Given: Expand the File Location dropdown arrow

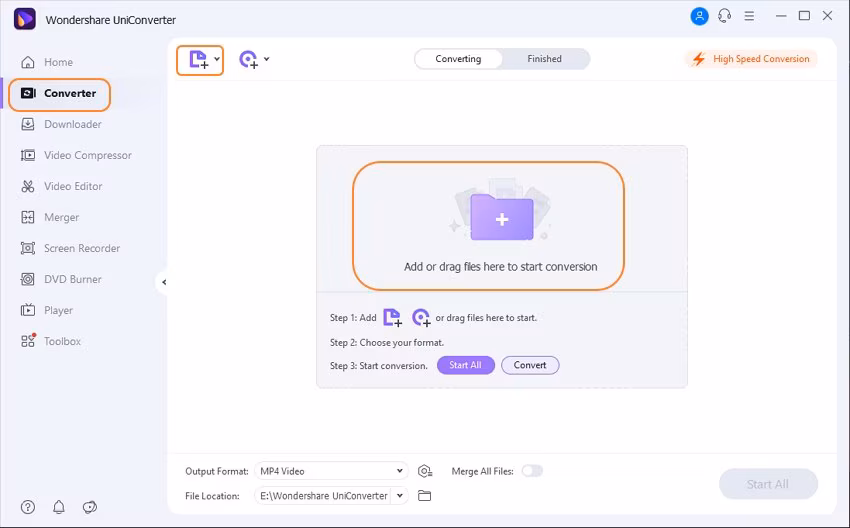Looking at the screenshot, I should [400, 495].
